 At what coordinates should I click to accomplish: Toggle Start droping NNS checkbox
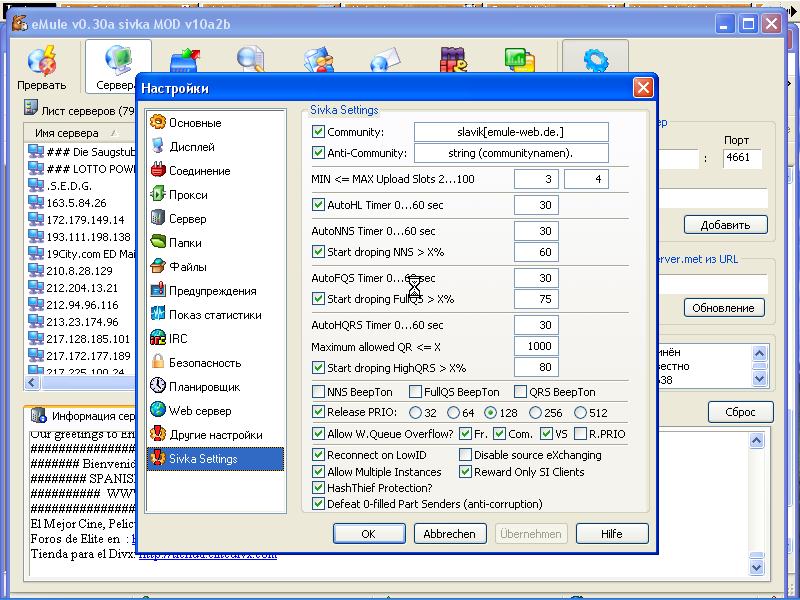318,252
